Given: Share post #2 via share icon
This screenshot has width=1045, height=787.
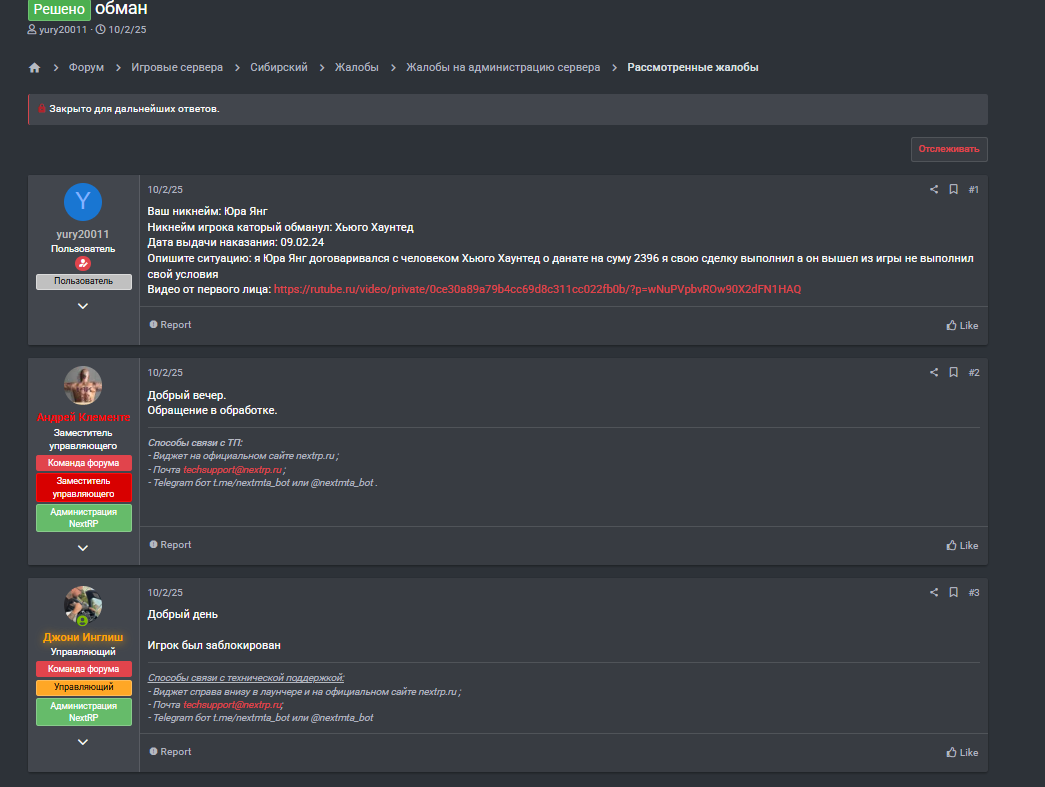Looking at the screenshot, I should [x=934, y=373].
